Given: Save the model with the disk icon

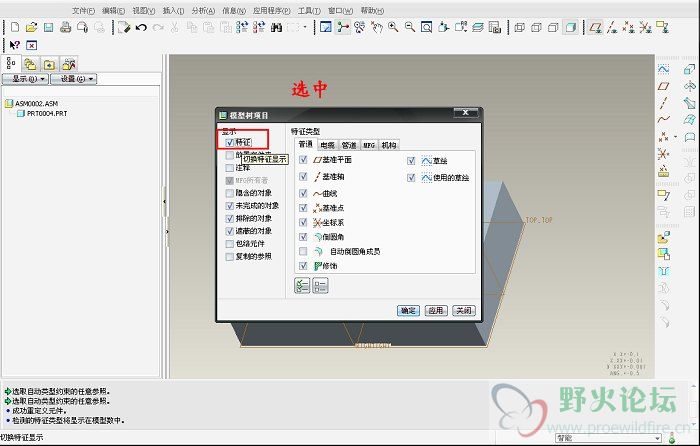Looking at the screenshot, I should (x=48, y=28).
